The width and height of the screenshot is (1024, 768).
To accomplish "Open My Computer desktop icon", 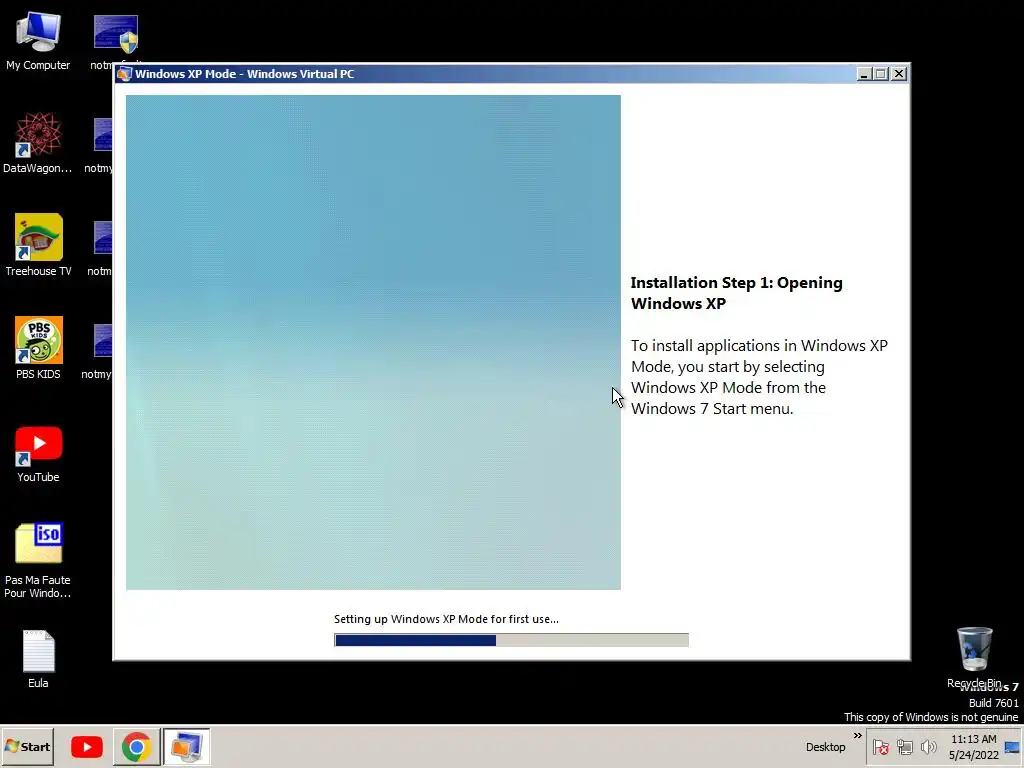I will pyautogui.click(x=38, y=40).
